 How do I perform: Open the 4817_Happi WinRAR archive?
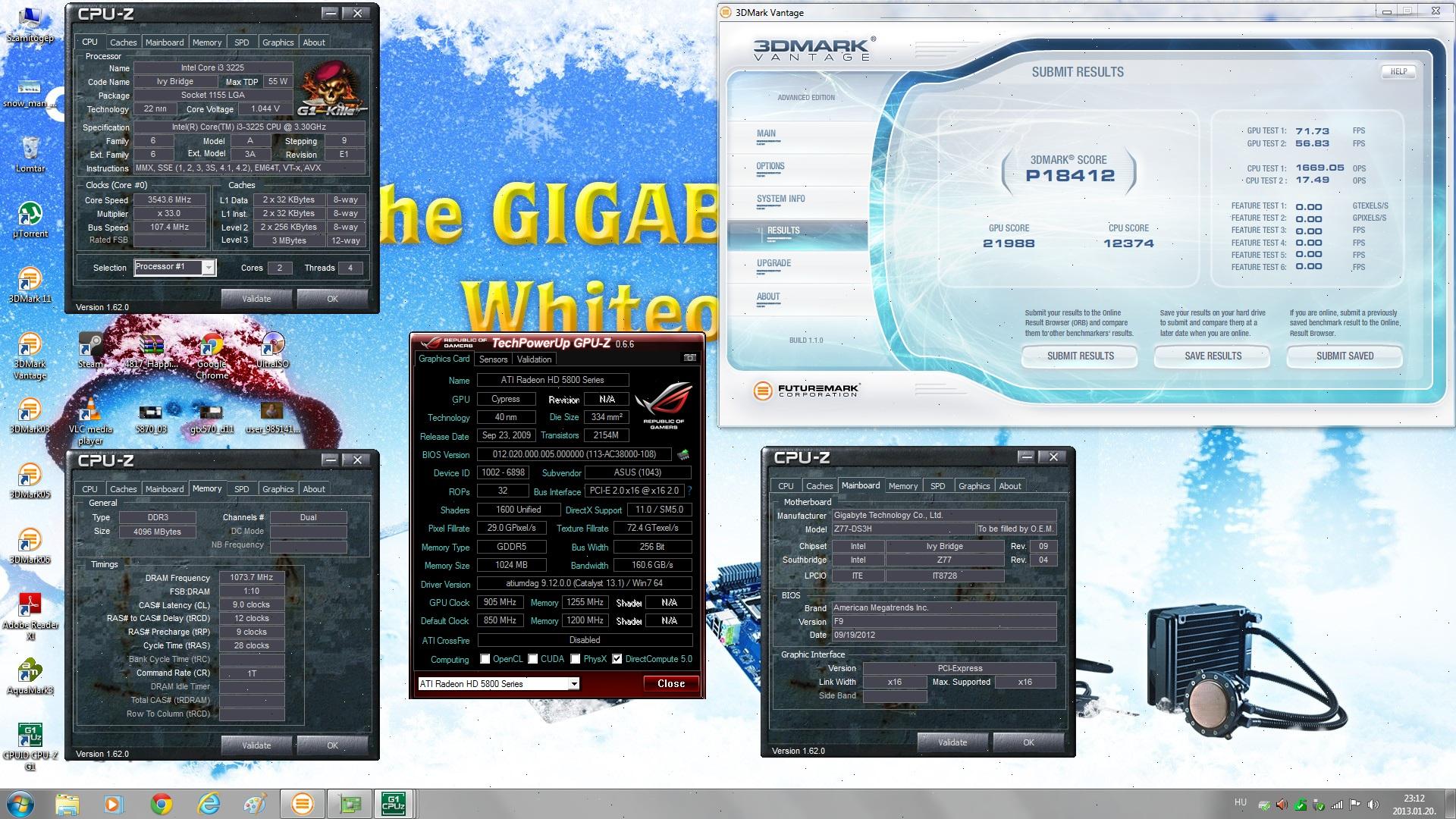tap(151, 350)
